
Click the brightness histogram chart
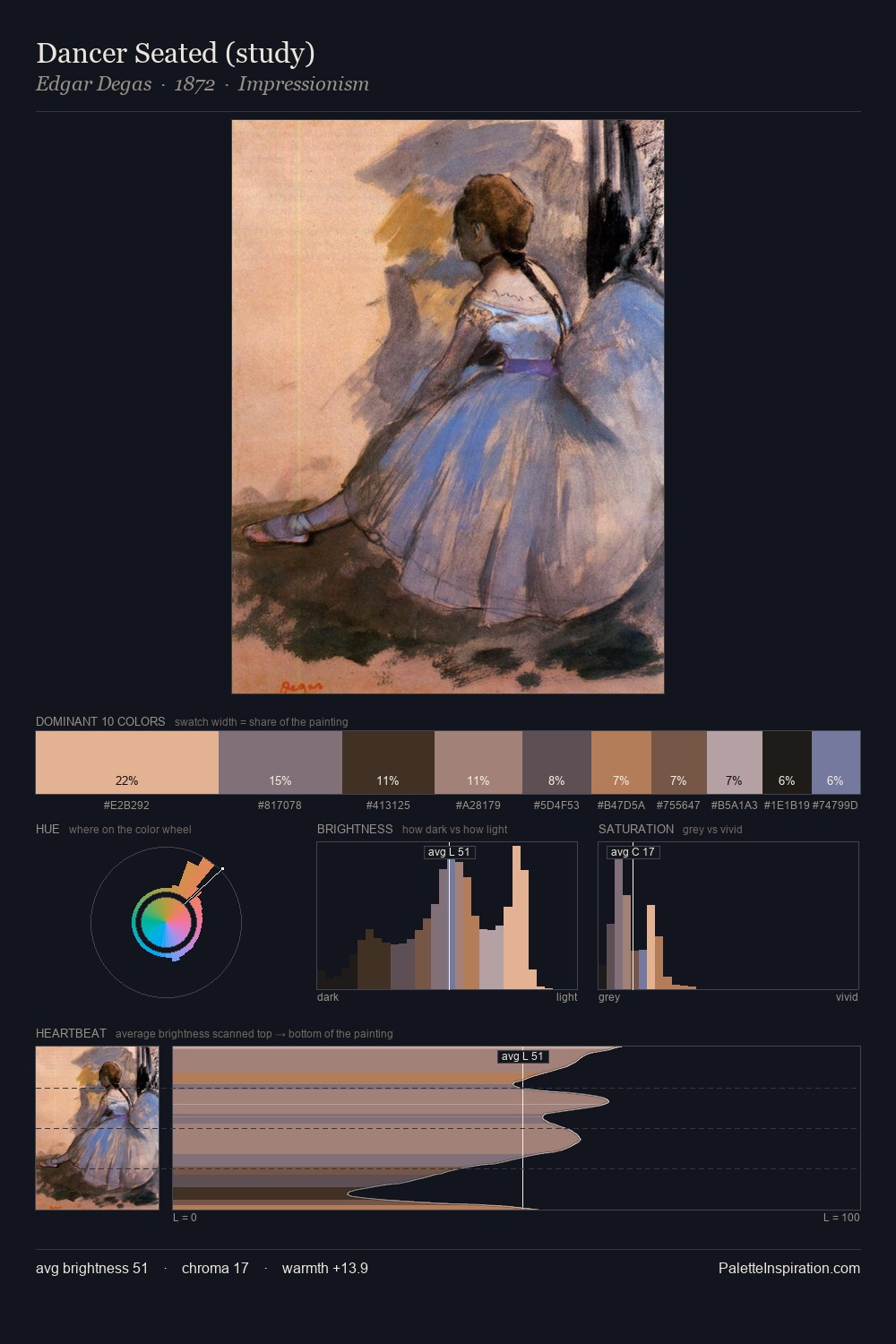pos(447,916)
